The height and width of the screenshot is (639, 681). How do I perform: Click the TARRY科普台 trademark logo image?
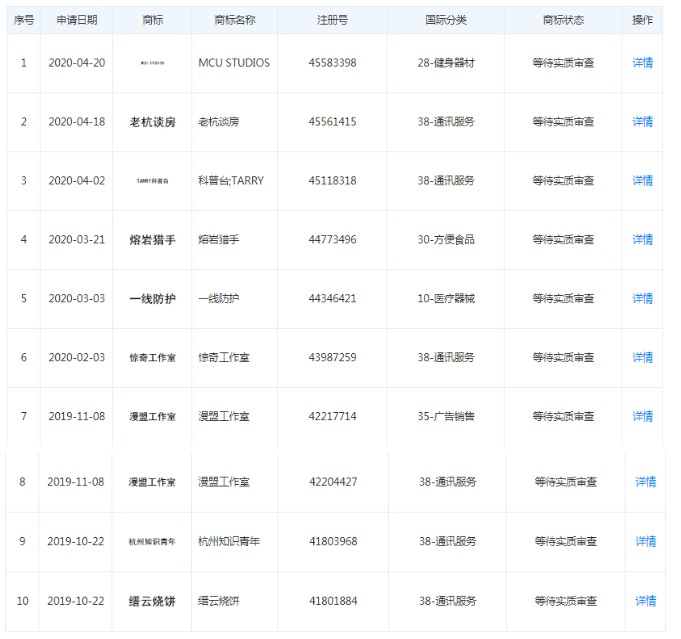[152, 181]
